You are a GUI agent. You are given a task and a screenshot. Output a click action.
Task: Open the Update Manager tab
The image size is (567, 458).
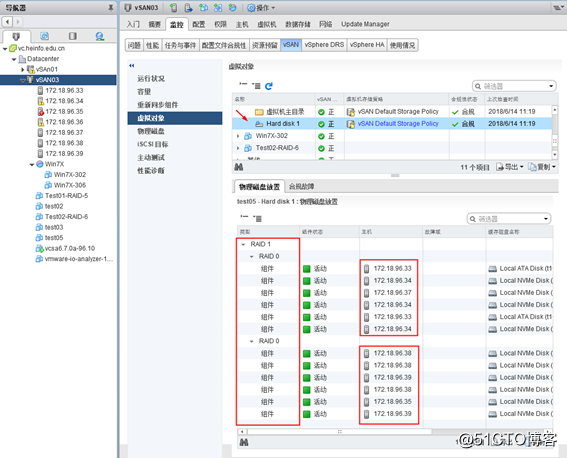click(x=365, y=24)
